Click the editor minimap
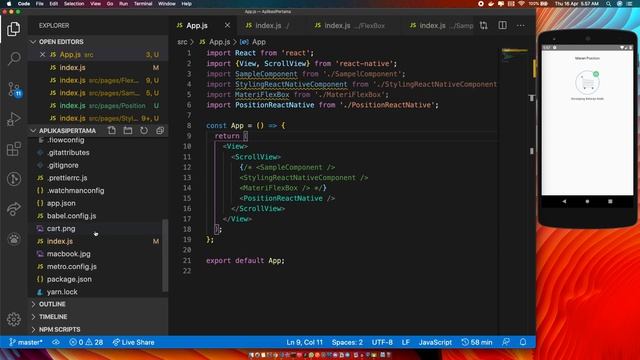 pos(515,55)
